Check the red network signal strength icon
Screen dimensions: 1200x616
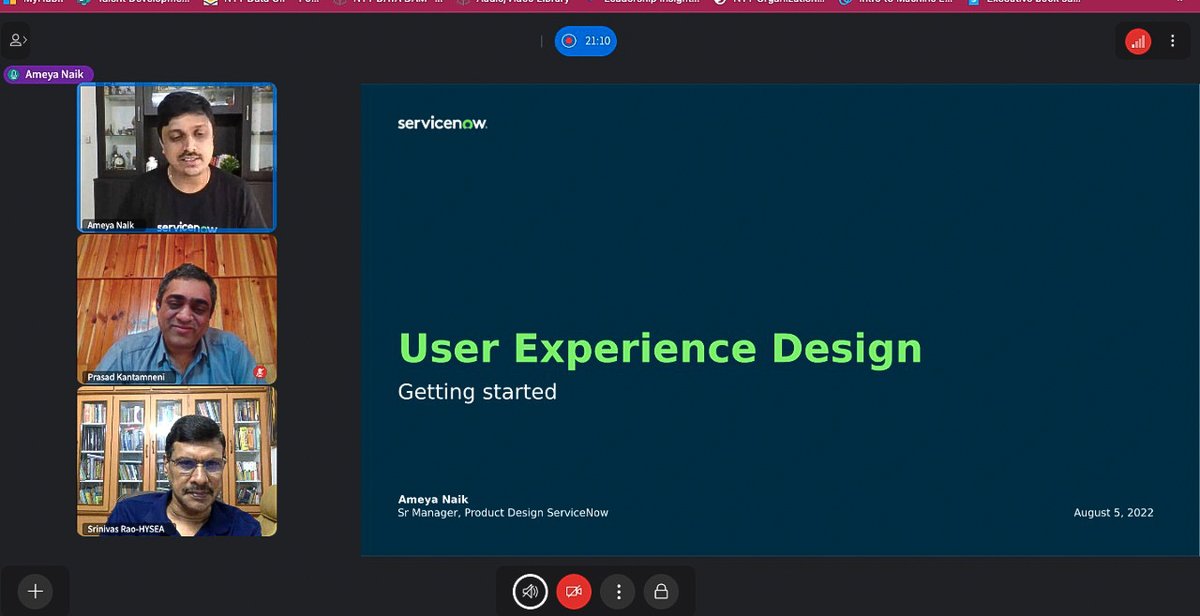1138,41
